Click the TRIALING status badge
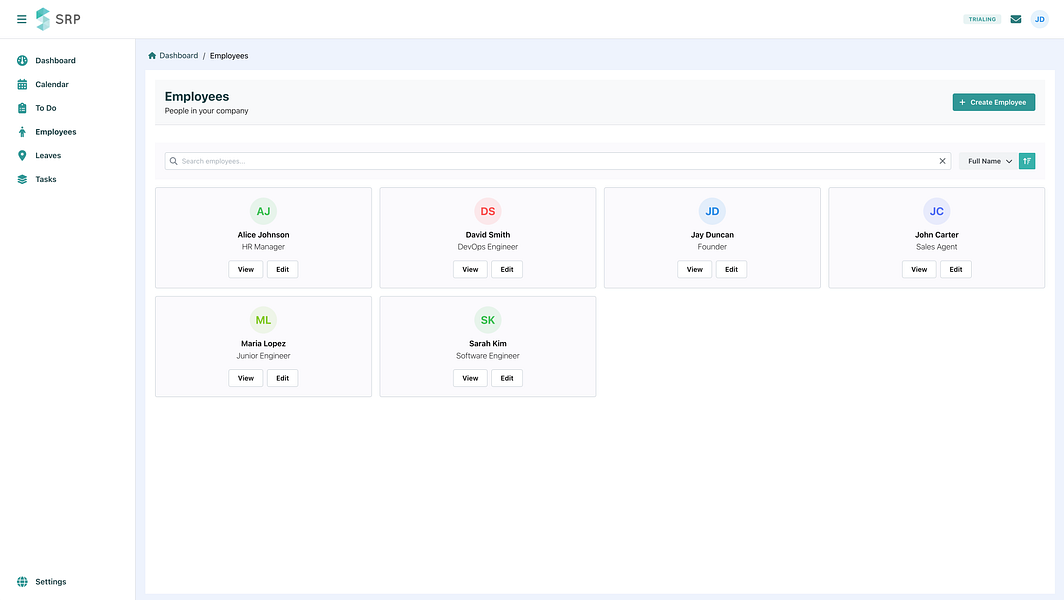1064x600 pixels. tap(982, 19)
